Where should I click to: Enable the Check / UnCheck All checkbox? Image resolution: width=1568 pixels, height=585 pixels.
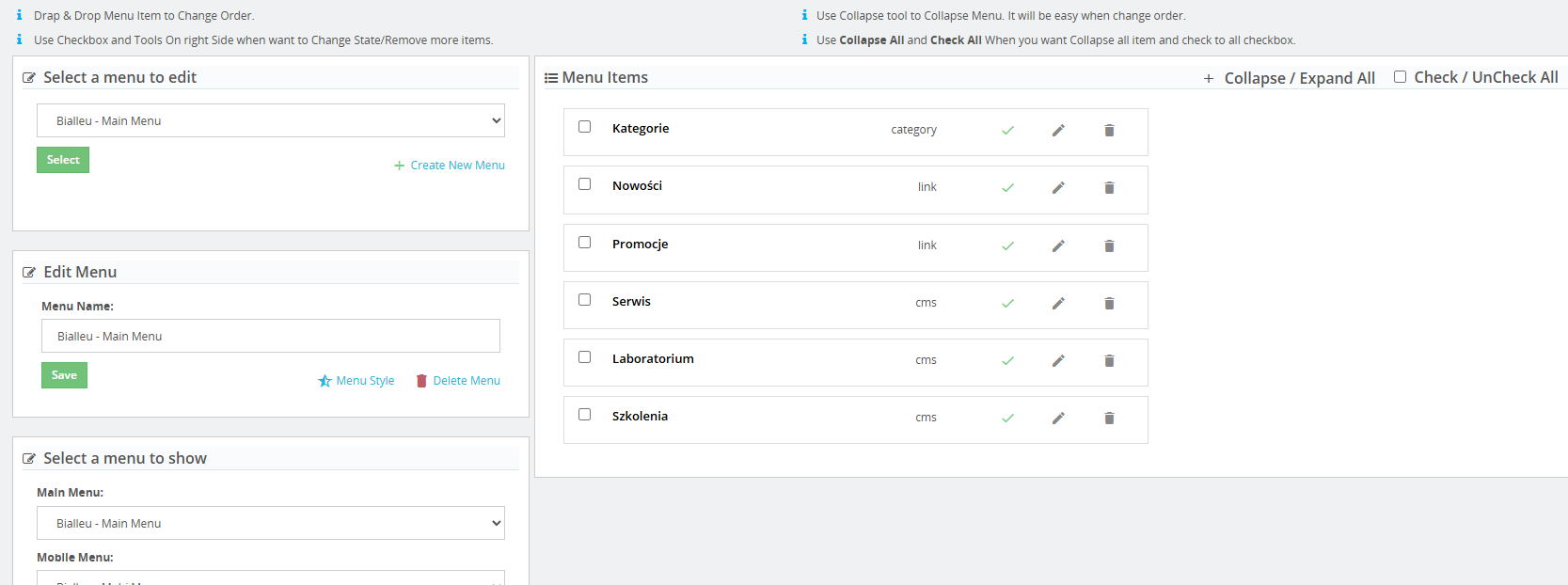pyautogui.click(x=1400, y=77)
